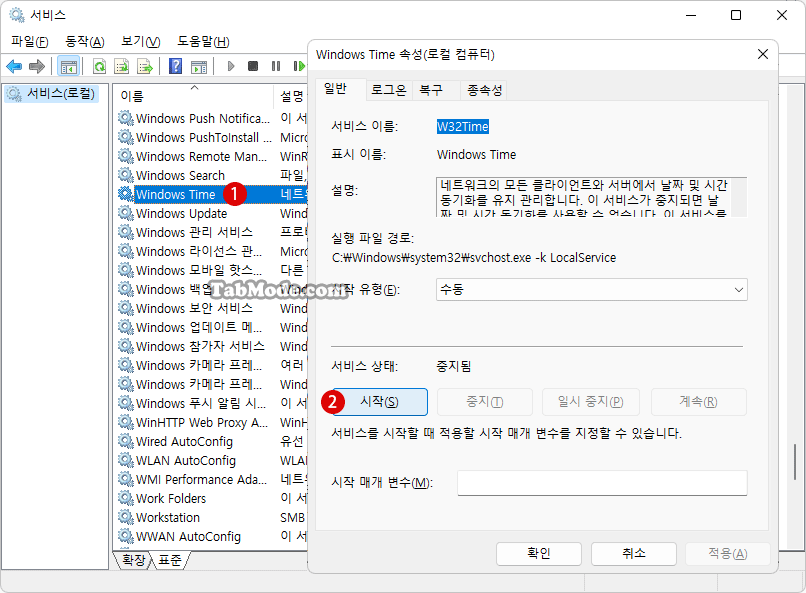This screenshot has width=806, height=593.
Task: Click the 시작 매개 변수 input field
Action: click(602, 483)
